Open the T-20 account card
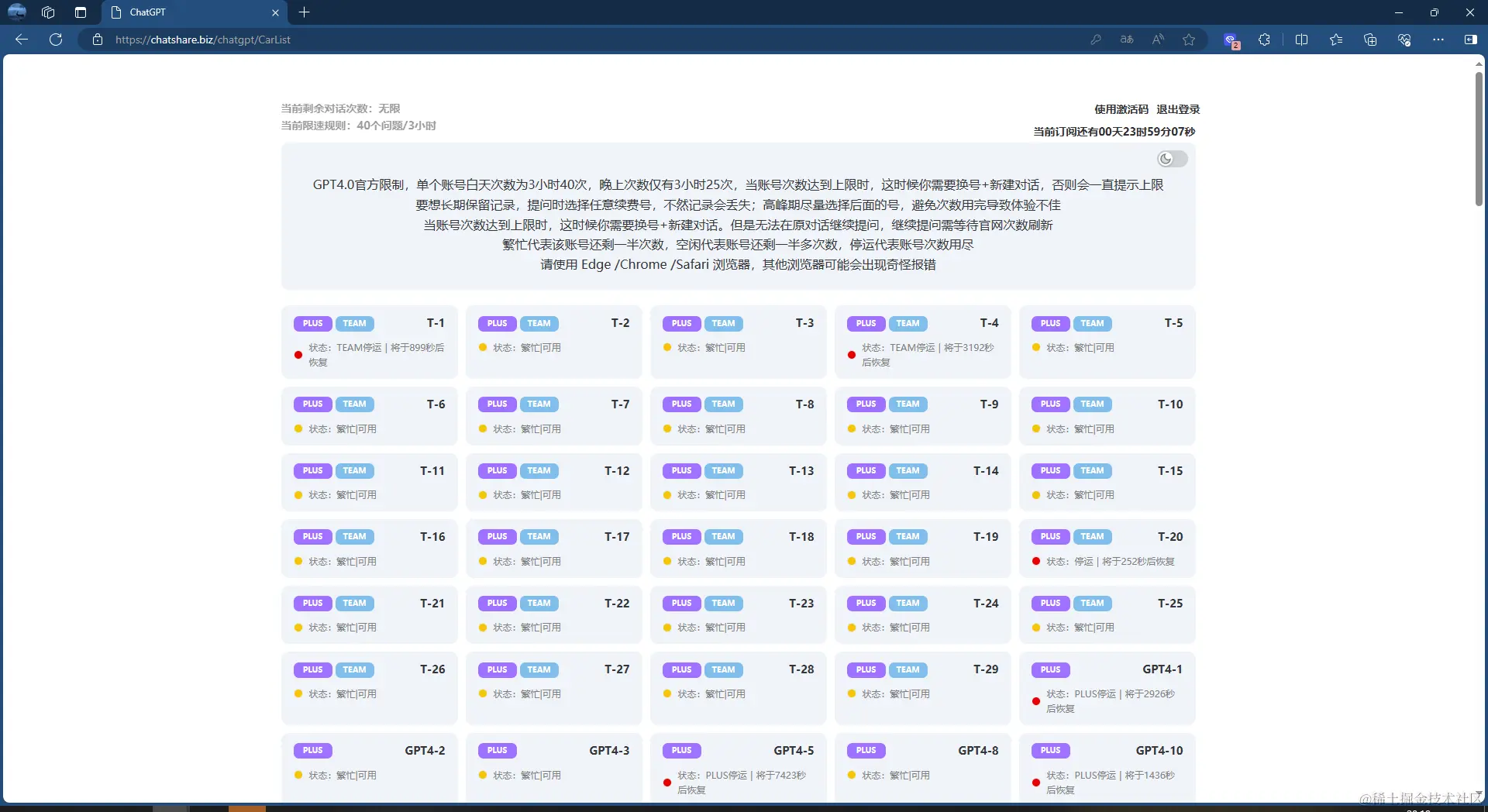The image size is (1488, 812). [1107, 549]
